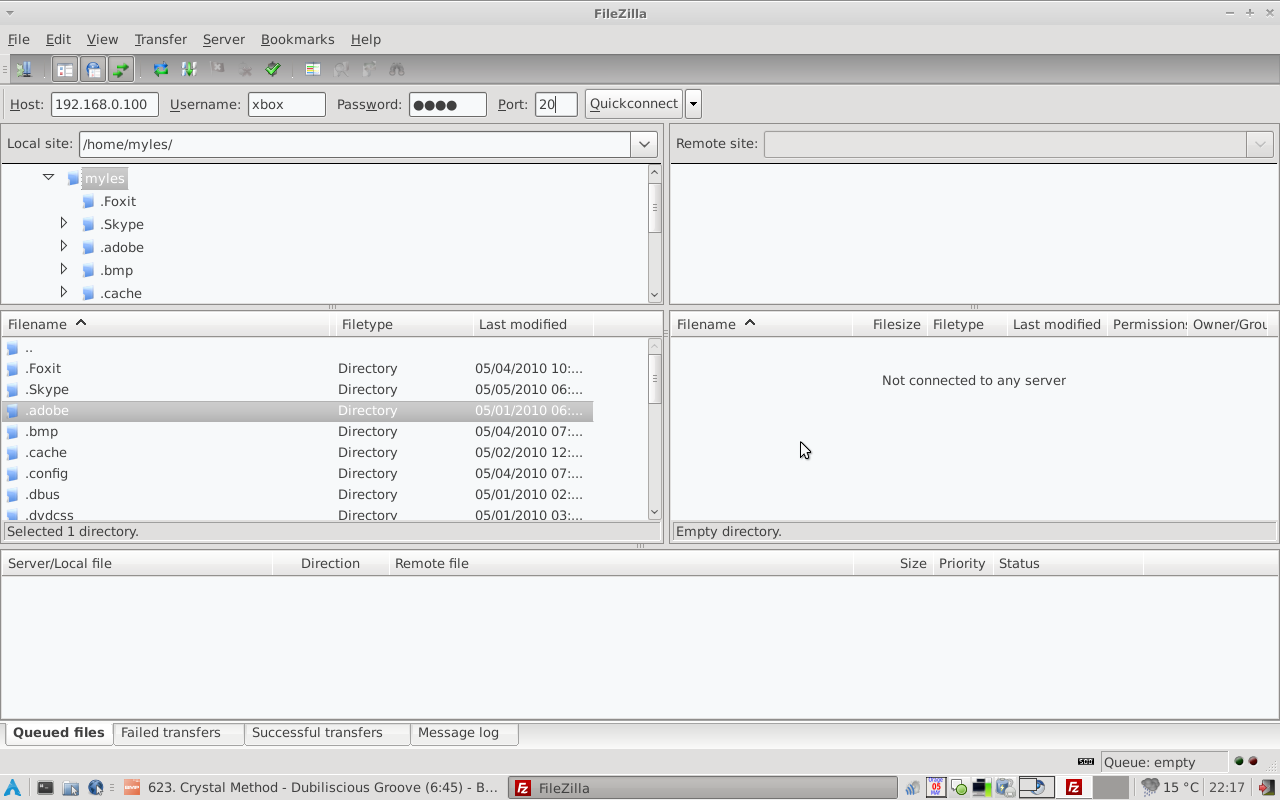Open the web browser taskbar launcher
The width and height of the screenshot is (1280, 800).
[96, 788]
